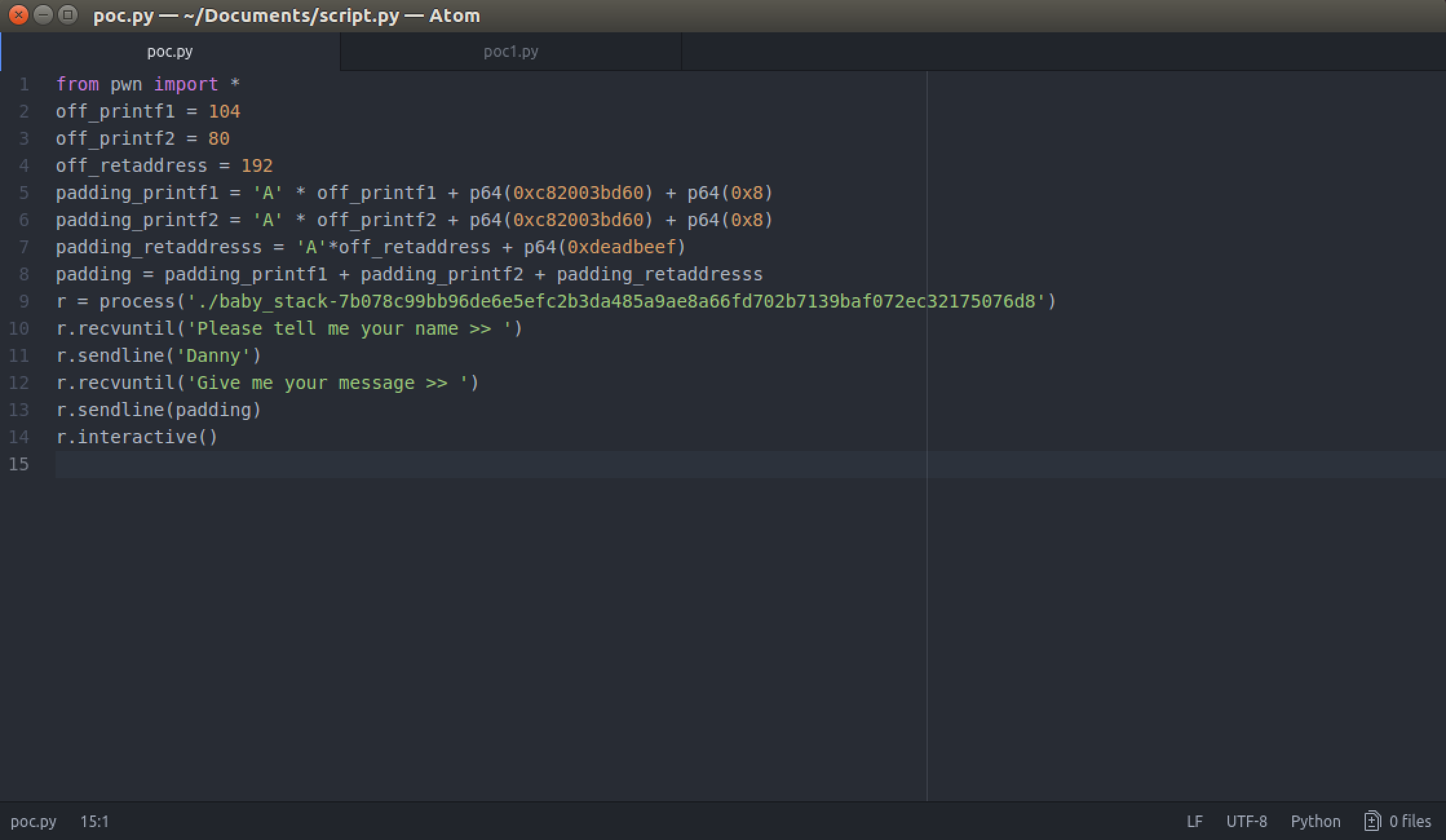Click the r.interactive() line
Viewport: 1446px width, 840px height.
(x=137, y=437)
